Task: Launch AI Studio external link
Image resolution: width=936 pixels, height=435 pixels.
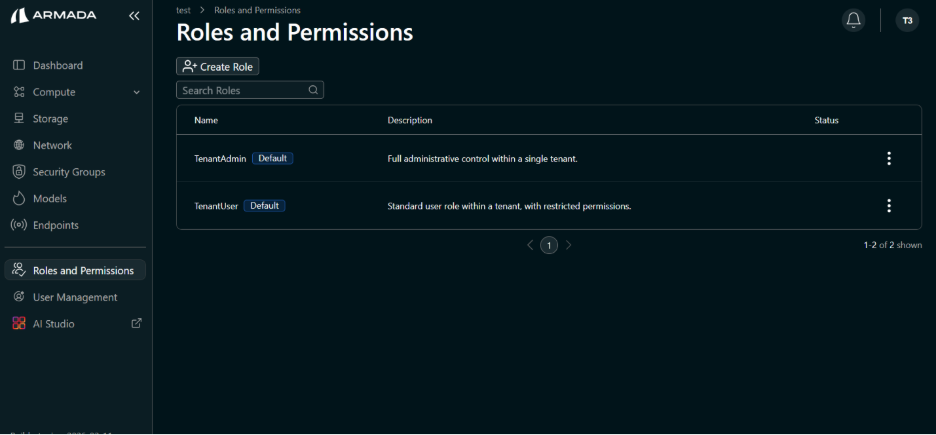Action: pyautogui.click(x=137, y=323)
